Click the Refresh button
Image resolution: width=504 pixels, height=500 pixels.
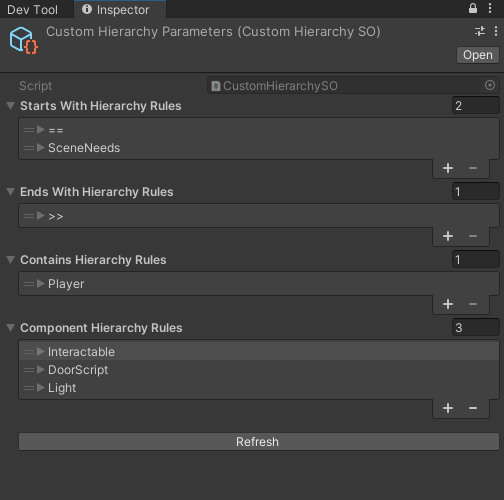[259, 442]
